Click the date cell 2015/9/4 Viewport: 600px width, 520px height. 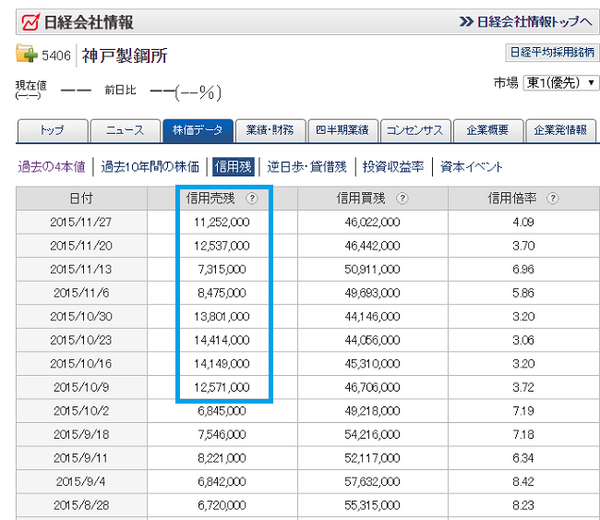coord(80,482)
